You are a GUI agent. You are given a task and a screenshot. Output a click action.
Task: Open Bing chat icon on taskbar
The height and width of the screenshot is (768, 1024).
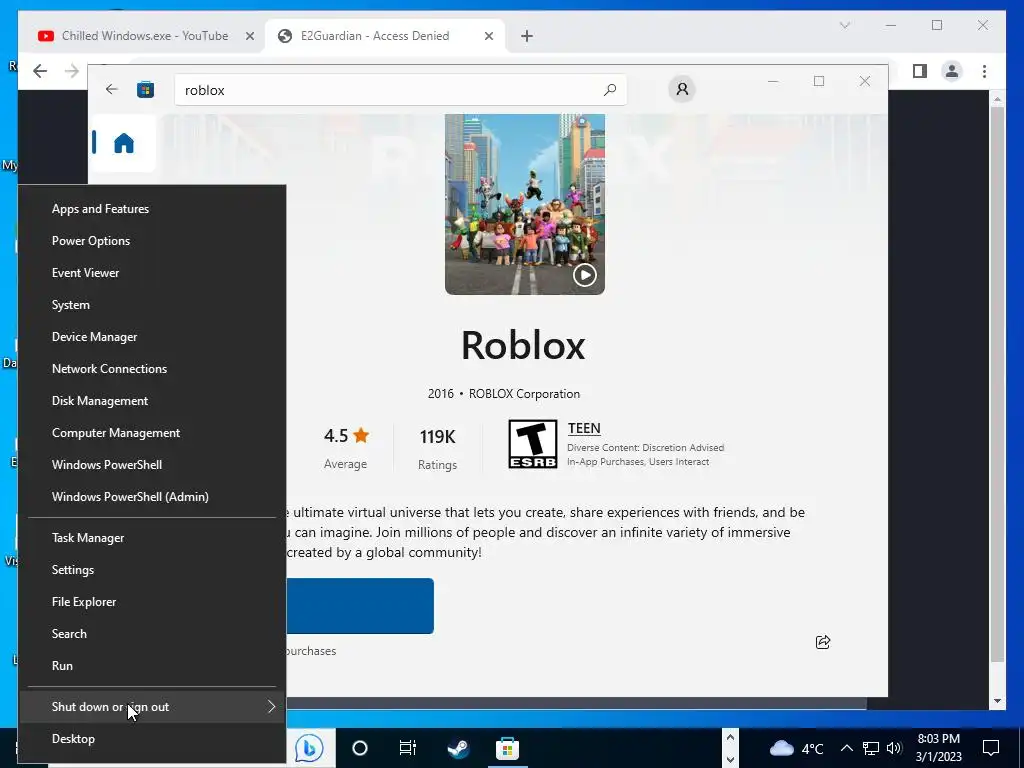(309, 748)
